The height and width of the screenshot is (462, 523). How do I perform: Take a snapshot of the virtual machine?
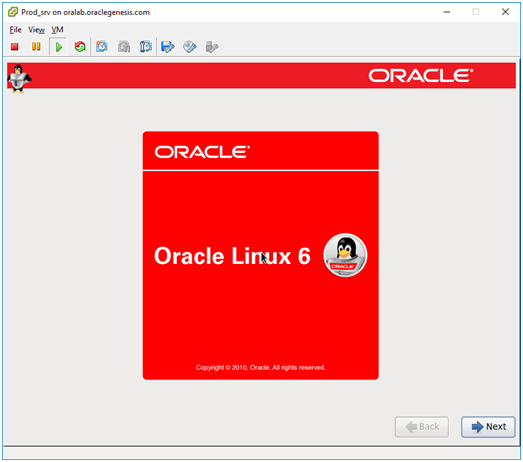[x=102, y=47]
